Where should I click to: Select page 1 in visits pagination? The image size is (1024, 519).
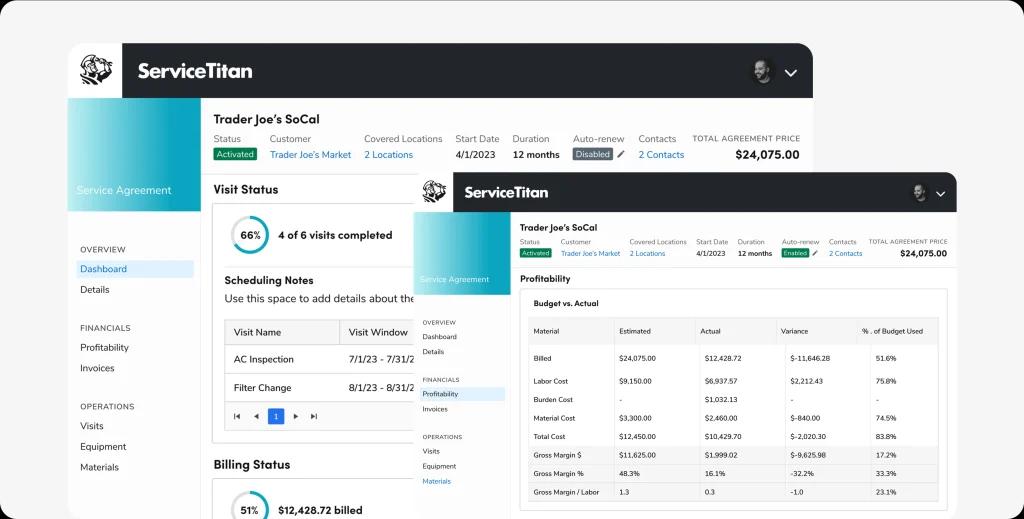point(276,416)
